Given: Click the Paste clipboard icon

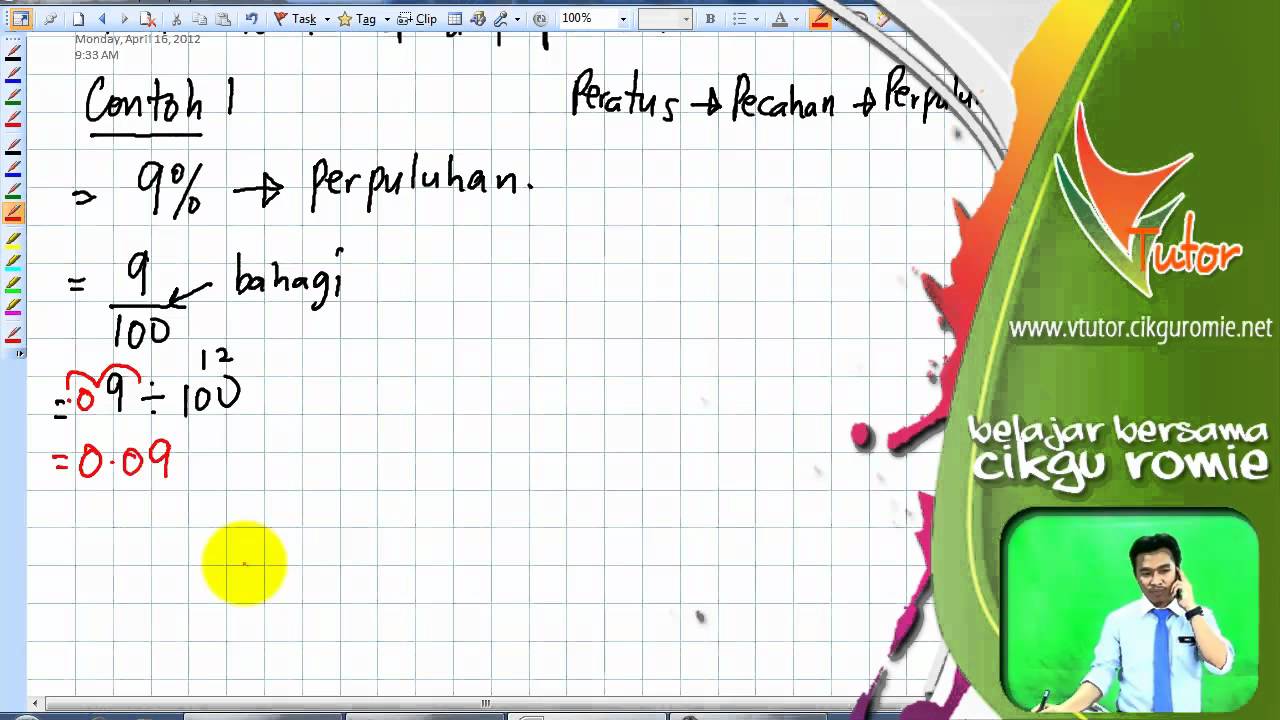Looking at the screenshot, I should (223, 19).
